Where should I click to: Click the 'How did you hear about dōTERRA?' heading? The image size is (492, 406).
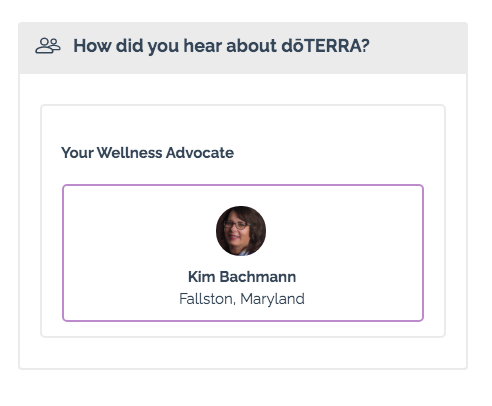pyautogui.click(x=221, y=46)
